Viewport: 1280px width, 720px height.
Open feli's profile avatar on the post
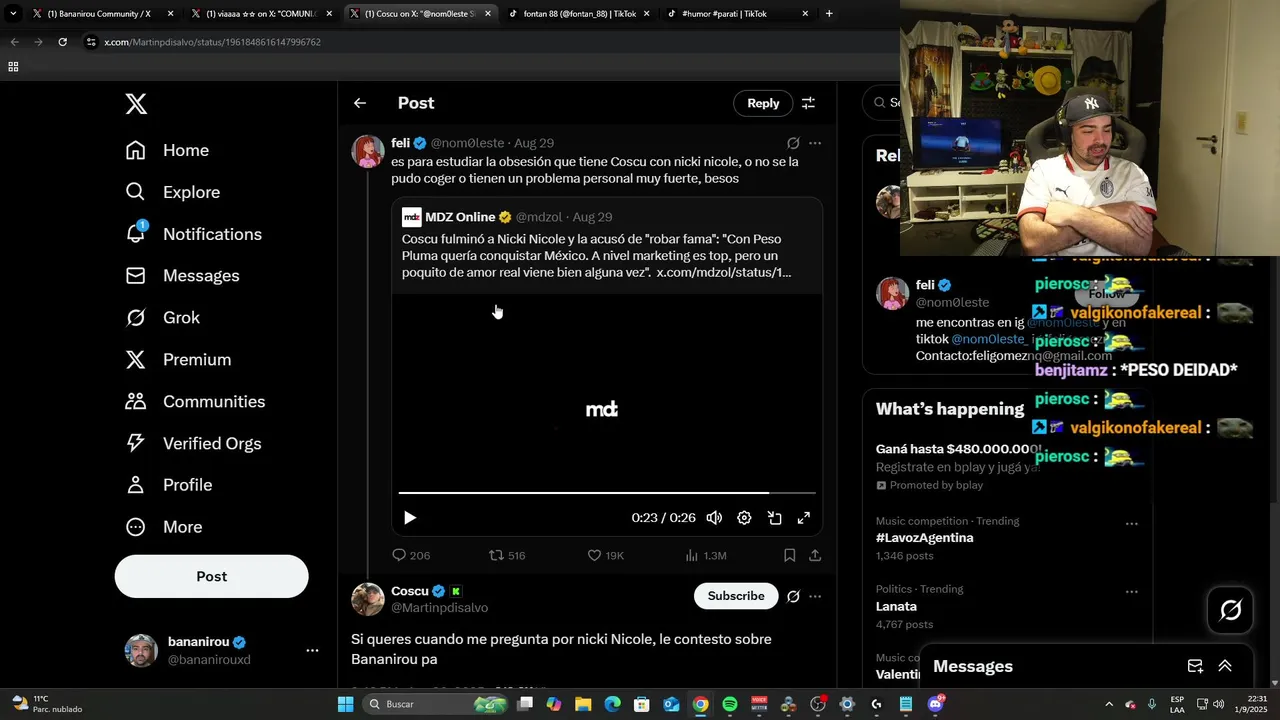(x=368, y=151)
